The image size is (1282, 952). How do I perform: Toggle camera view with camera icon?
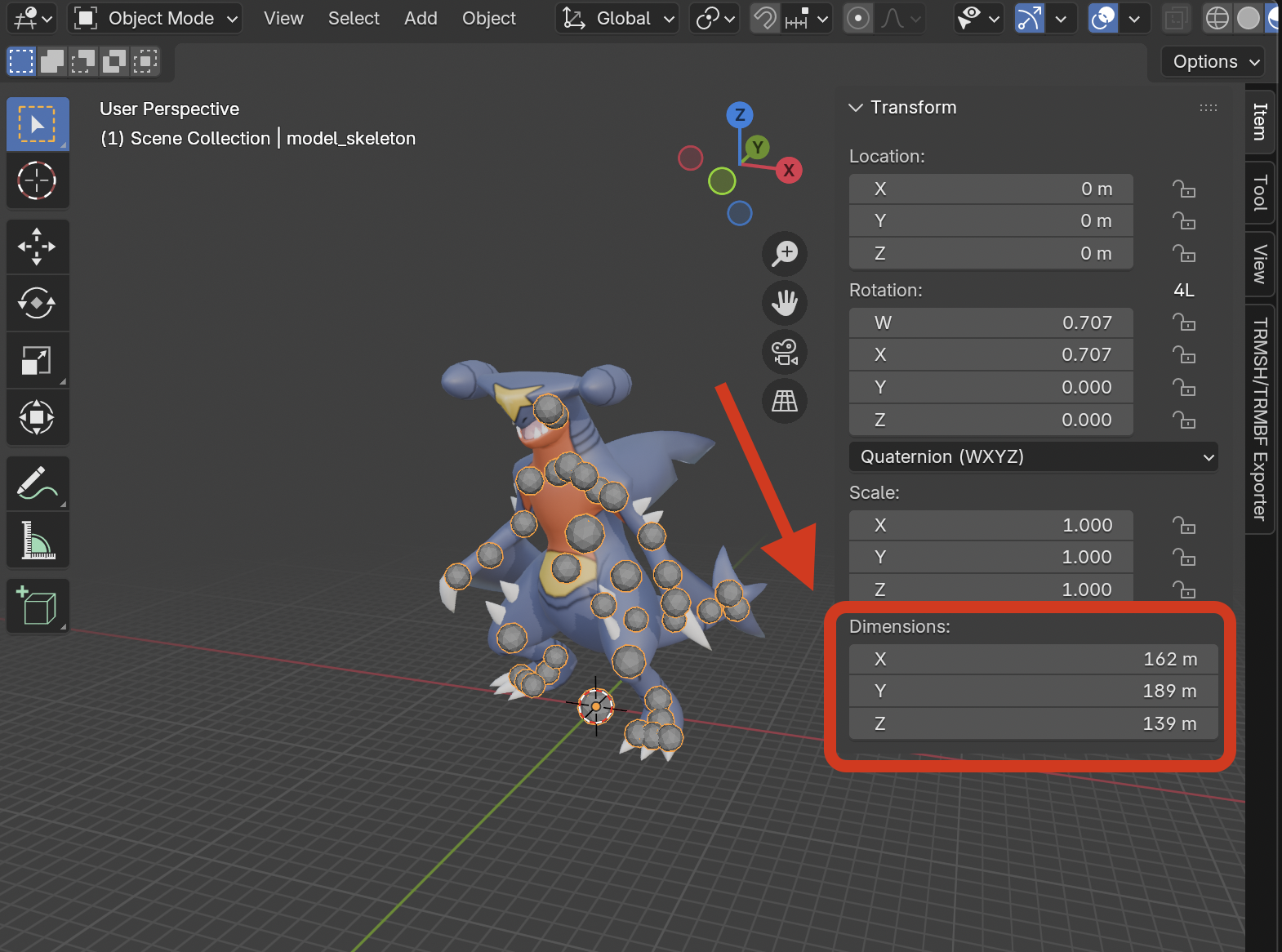(785, 352)
